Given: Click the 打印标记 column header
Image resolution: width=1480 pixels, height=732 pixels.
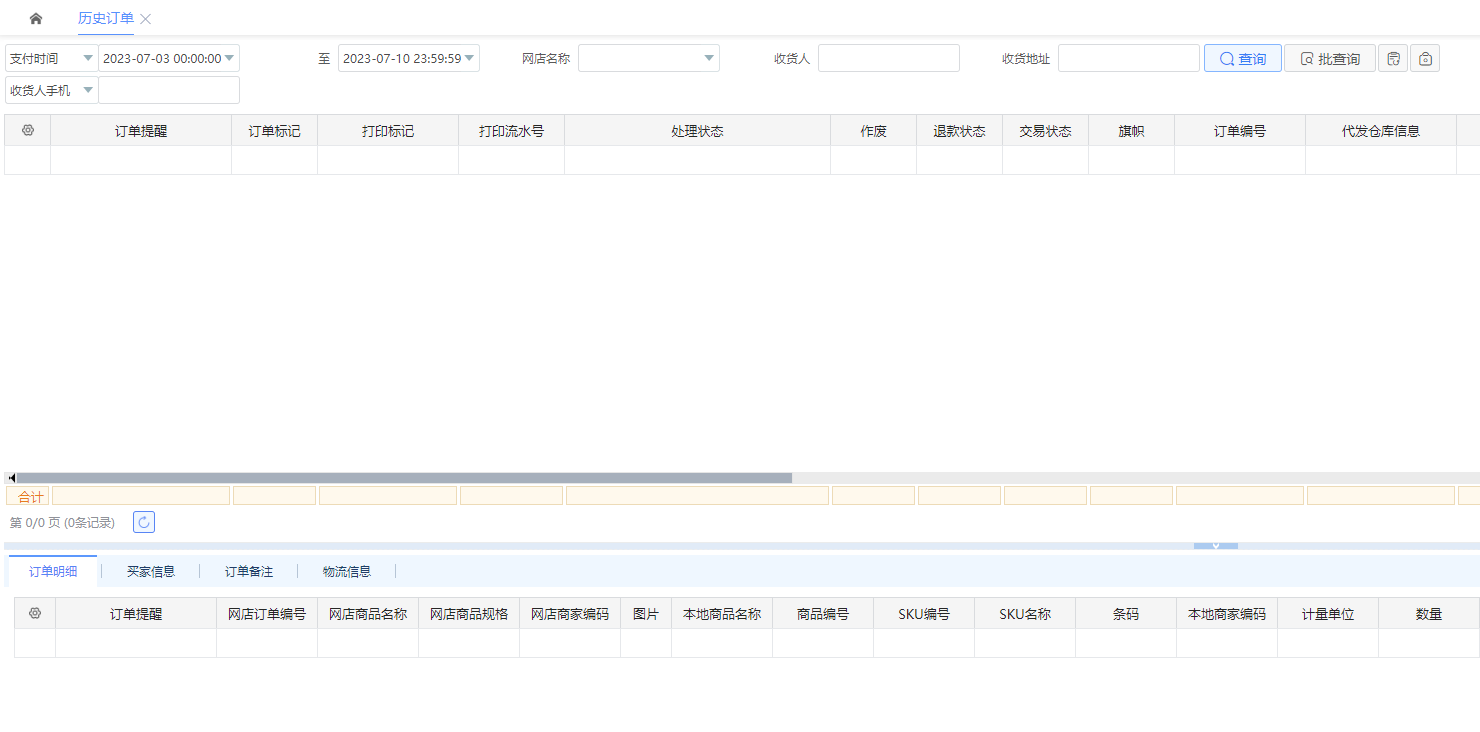Looking at the screenshot, I should click(388, 131).
